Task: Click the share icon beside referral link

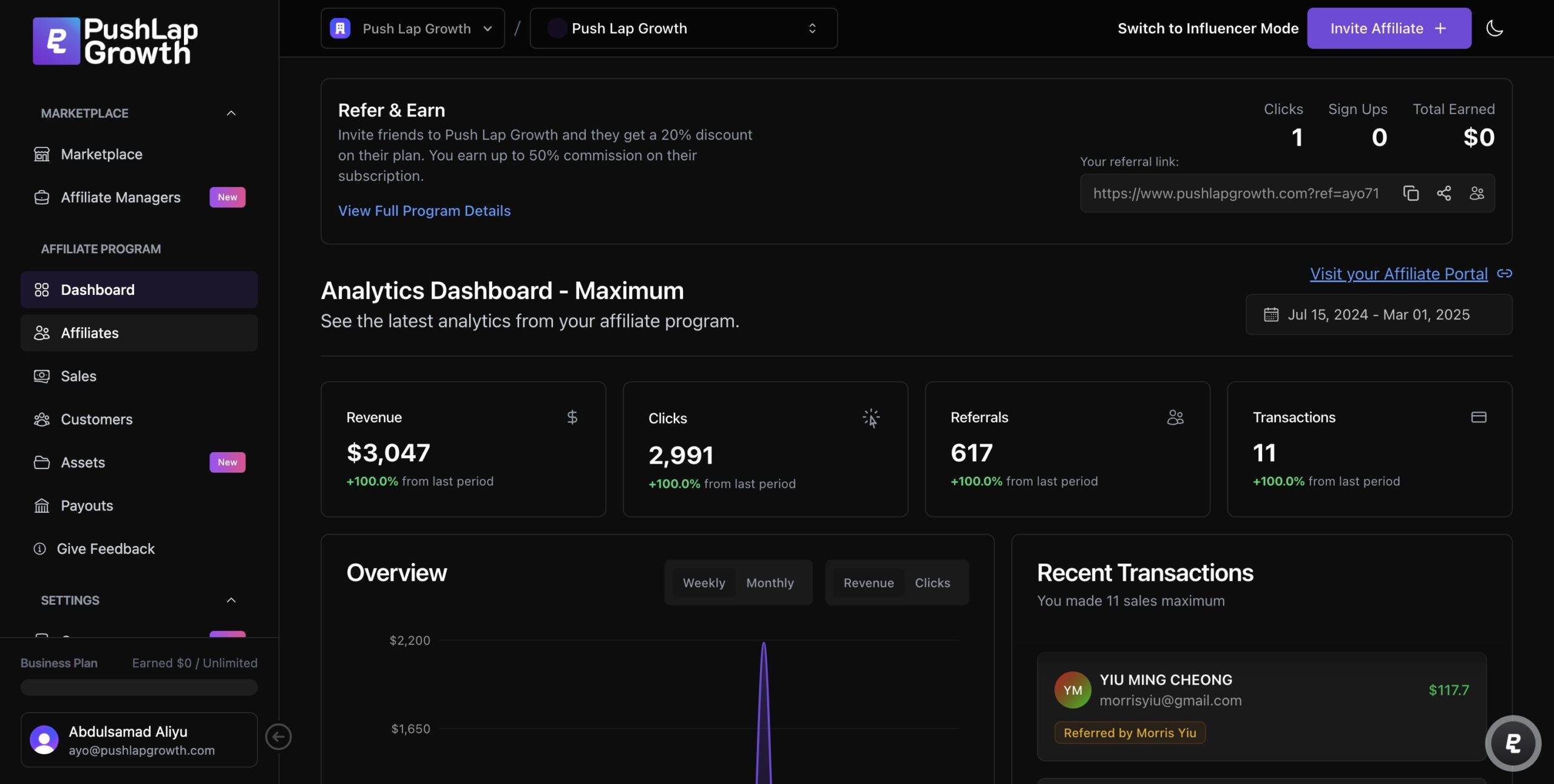Action: click(x=1444, y=193)
